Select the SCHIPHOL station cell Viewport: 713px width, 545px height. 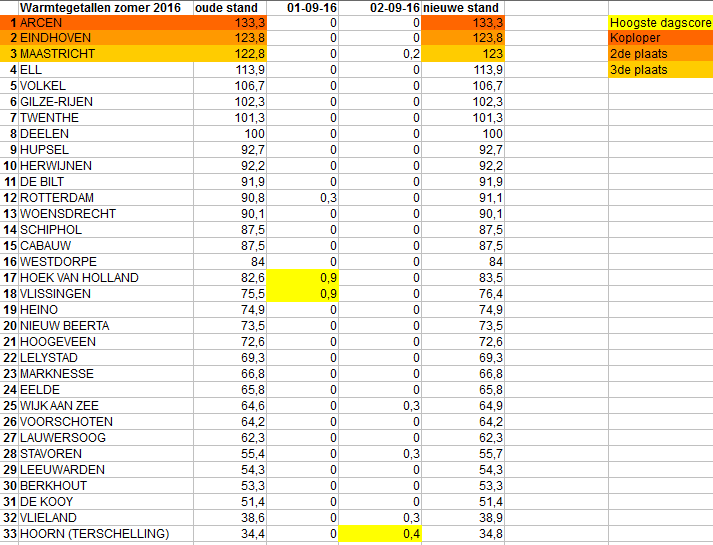click(106, 230)
